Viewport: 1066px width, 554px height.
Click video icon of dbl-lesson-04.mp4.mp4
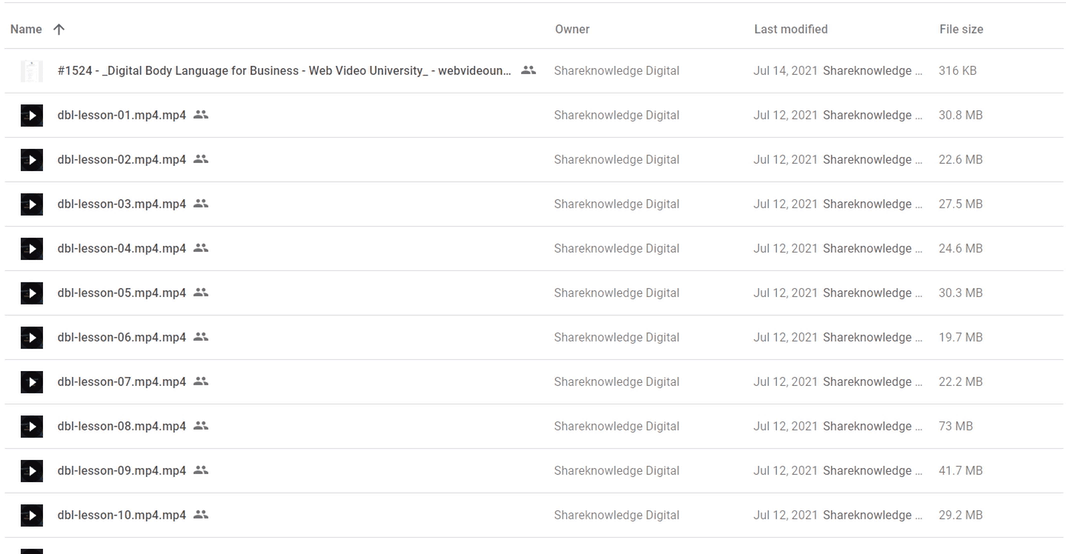tap(31, 249)
